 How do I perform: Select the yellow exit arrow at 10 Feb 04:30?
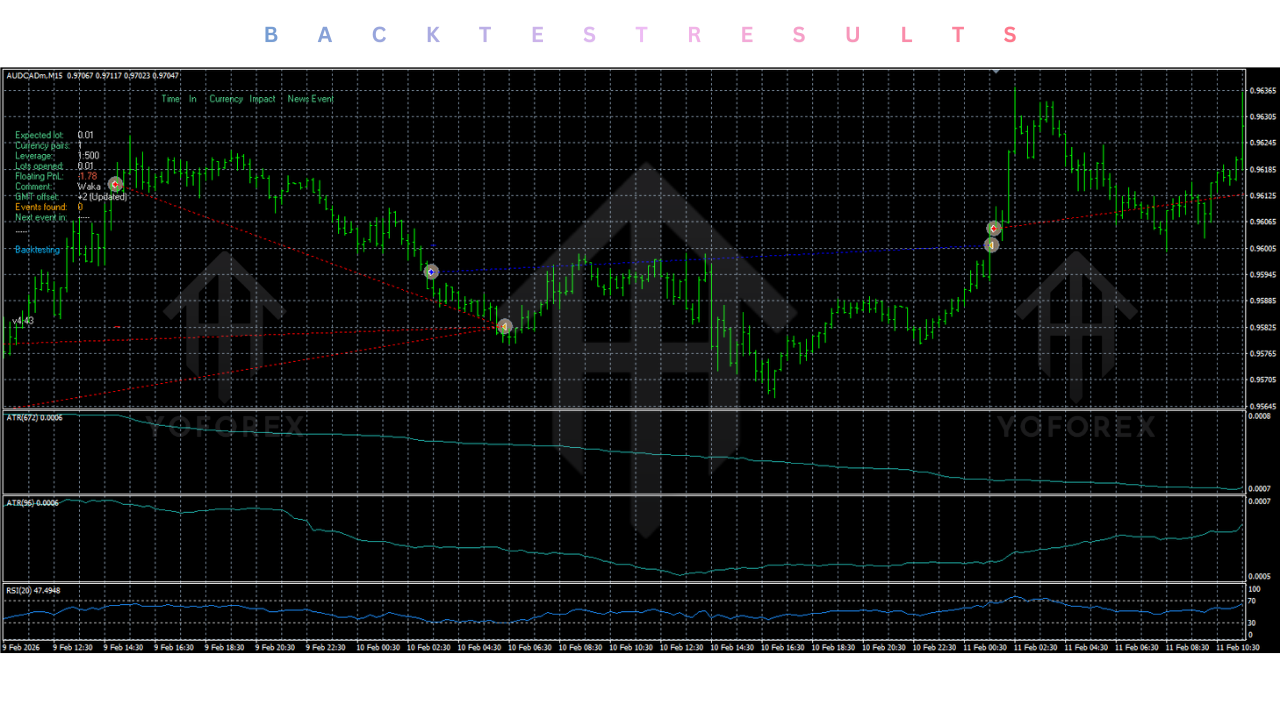point(504,326)
